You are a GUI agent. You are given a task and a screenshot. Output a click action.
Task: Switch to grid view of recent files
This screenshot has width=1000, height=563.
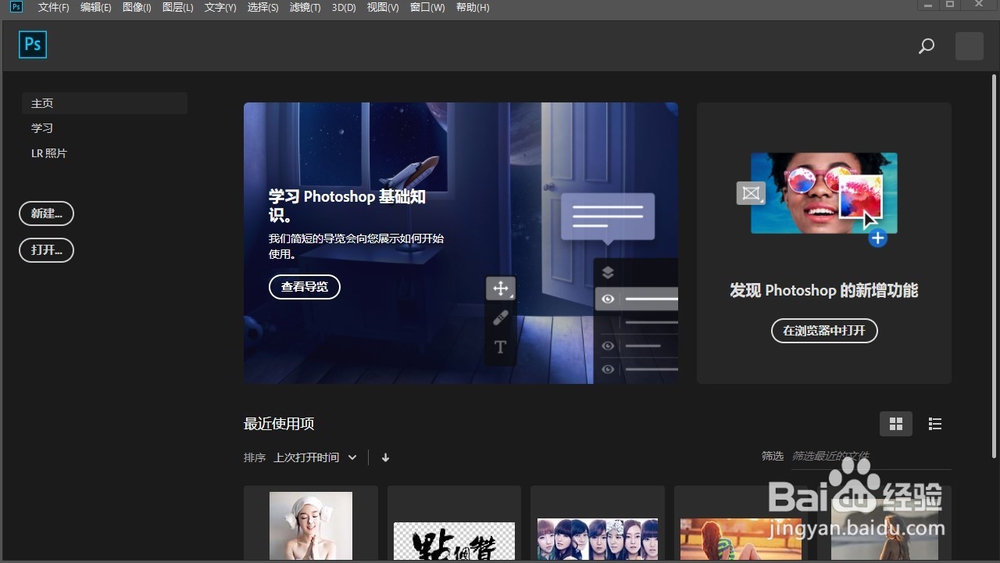point(895,424)
